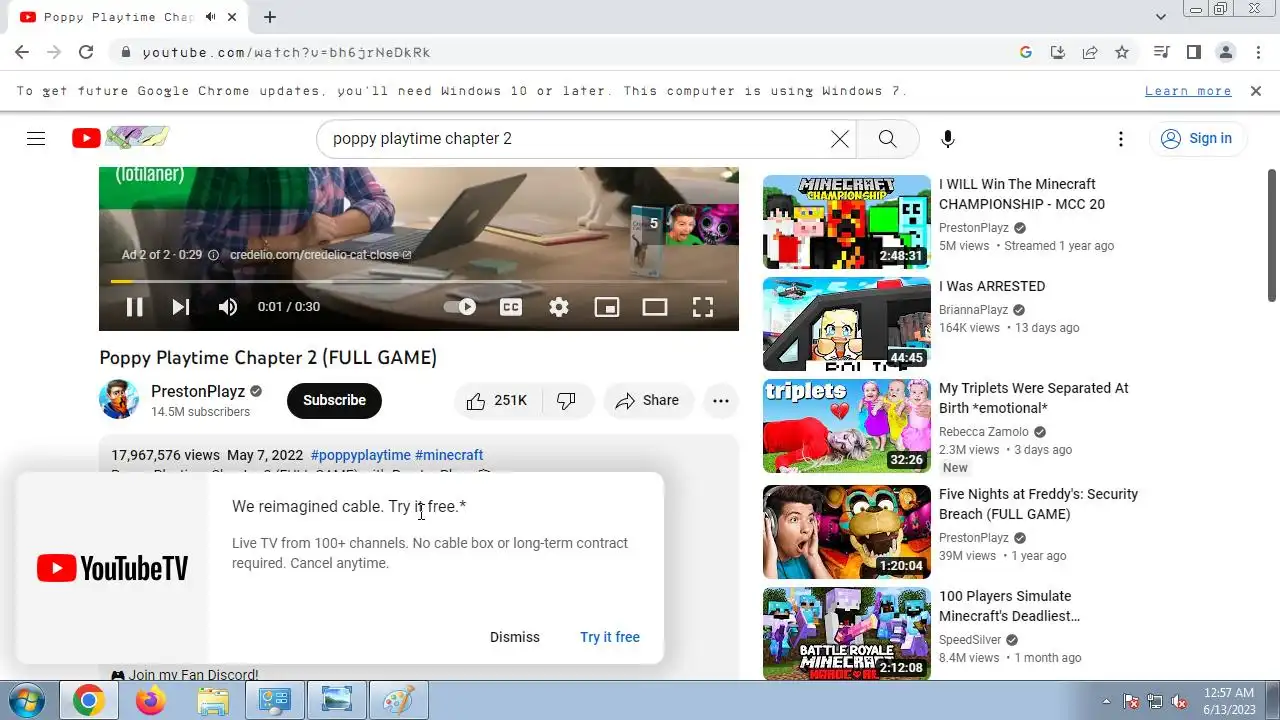Open Google icon in address bar
Screen dimensions: 1280x720
pyautogui.click(x=1026, y=52)
